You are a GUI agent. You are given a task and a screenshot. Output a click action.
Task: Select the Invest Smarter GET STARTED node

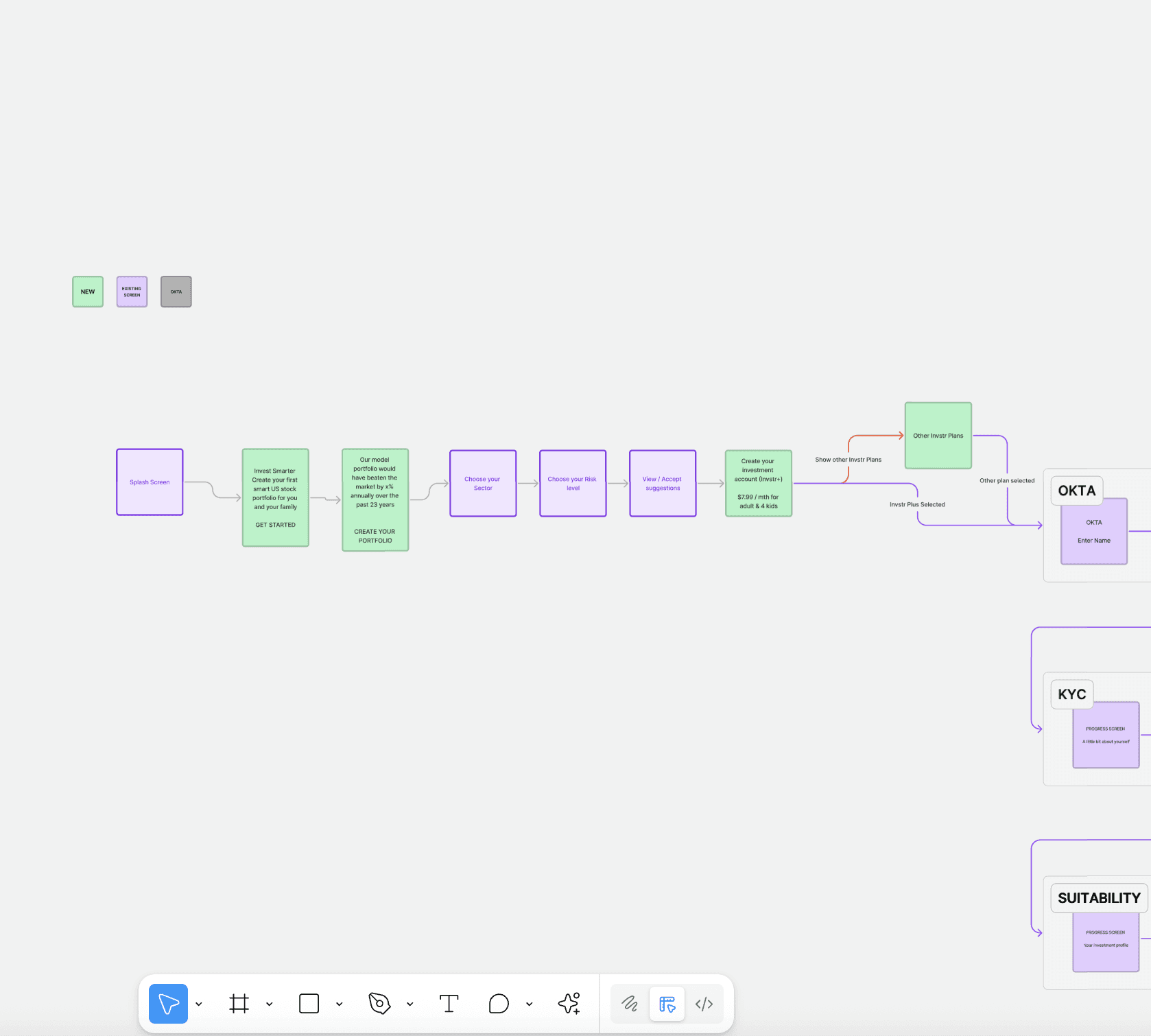(275, 497)
